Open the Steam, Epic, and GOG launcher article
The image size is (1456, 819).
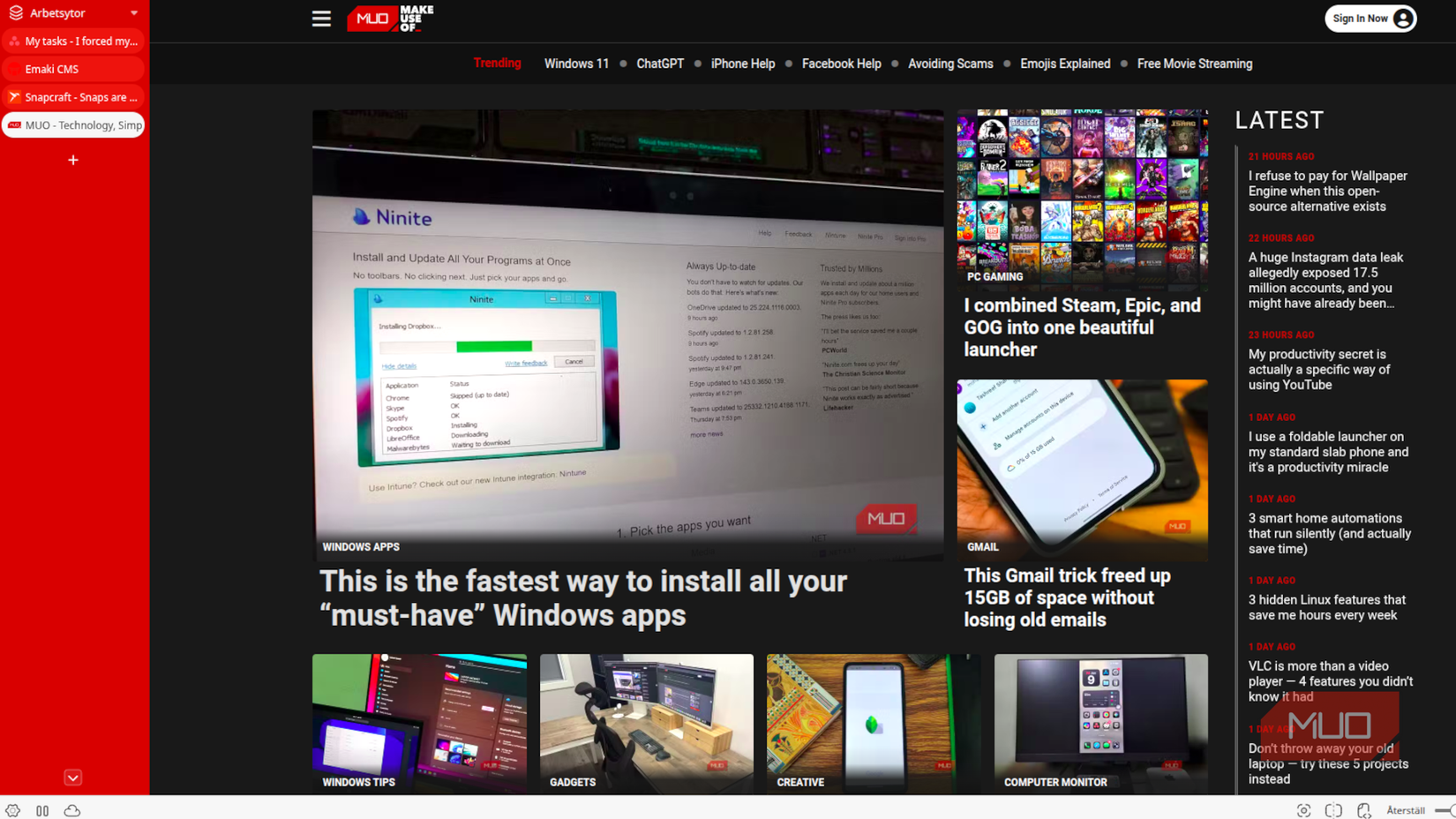coord(1082,327)
